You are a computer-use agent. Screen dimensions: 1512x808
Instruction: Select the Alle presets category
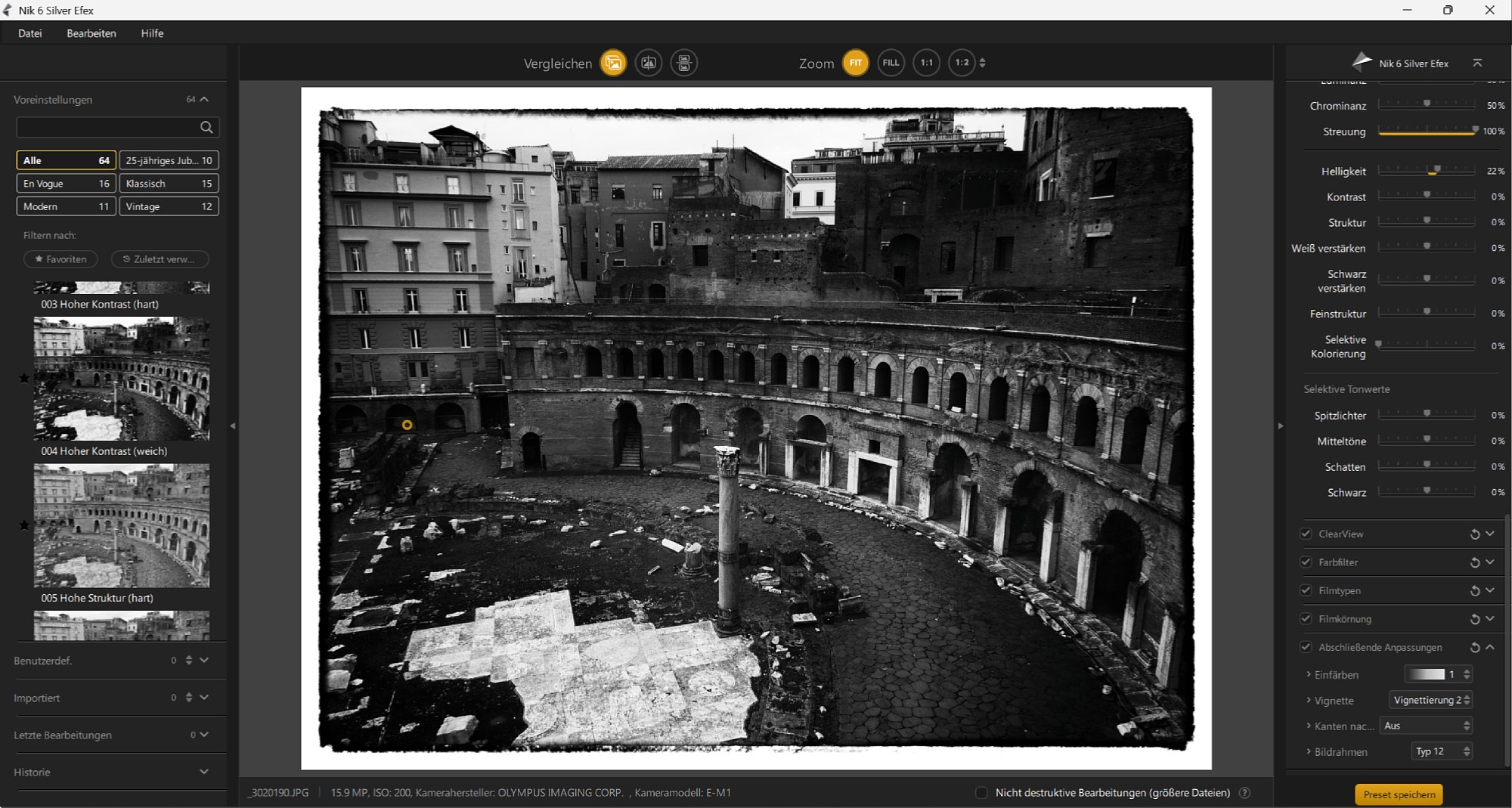[67, 160]
